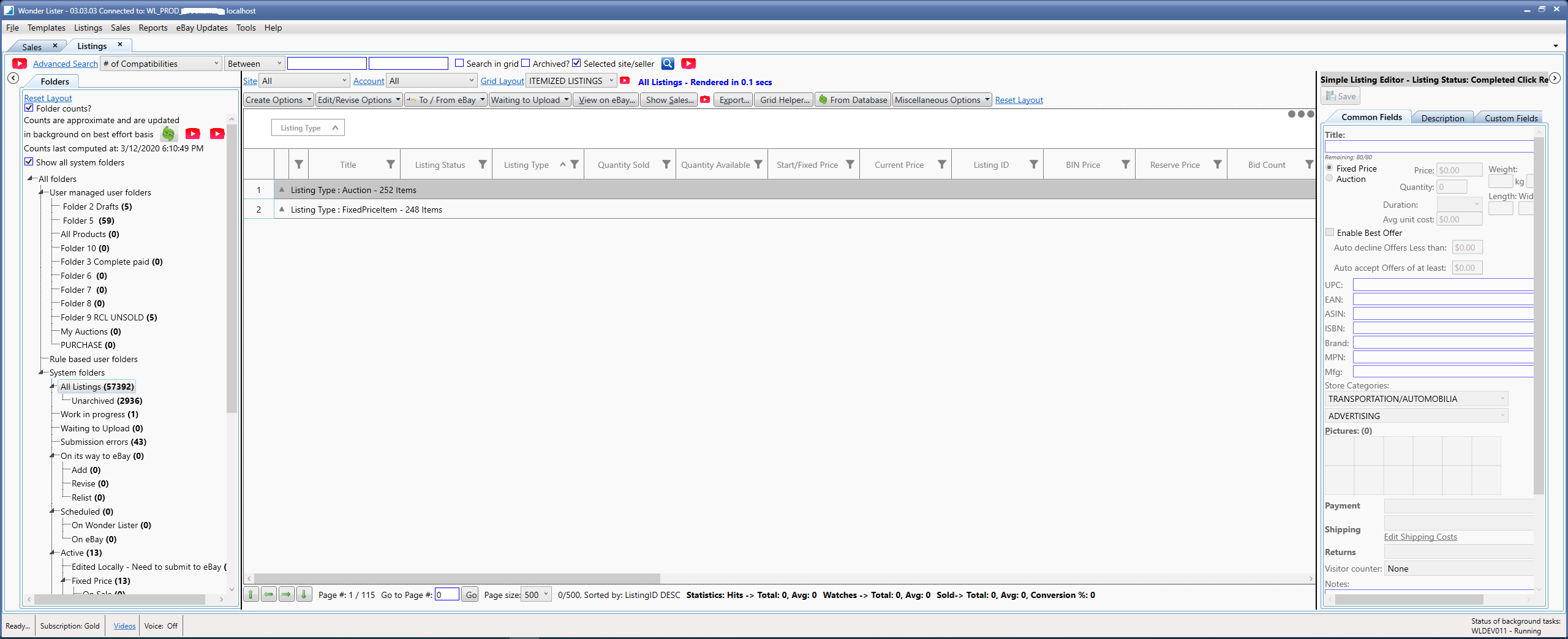Click the filter icon on Quantity Available column

click(758, 164)
